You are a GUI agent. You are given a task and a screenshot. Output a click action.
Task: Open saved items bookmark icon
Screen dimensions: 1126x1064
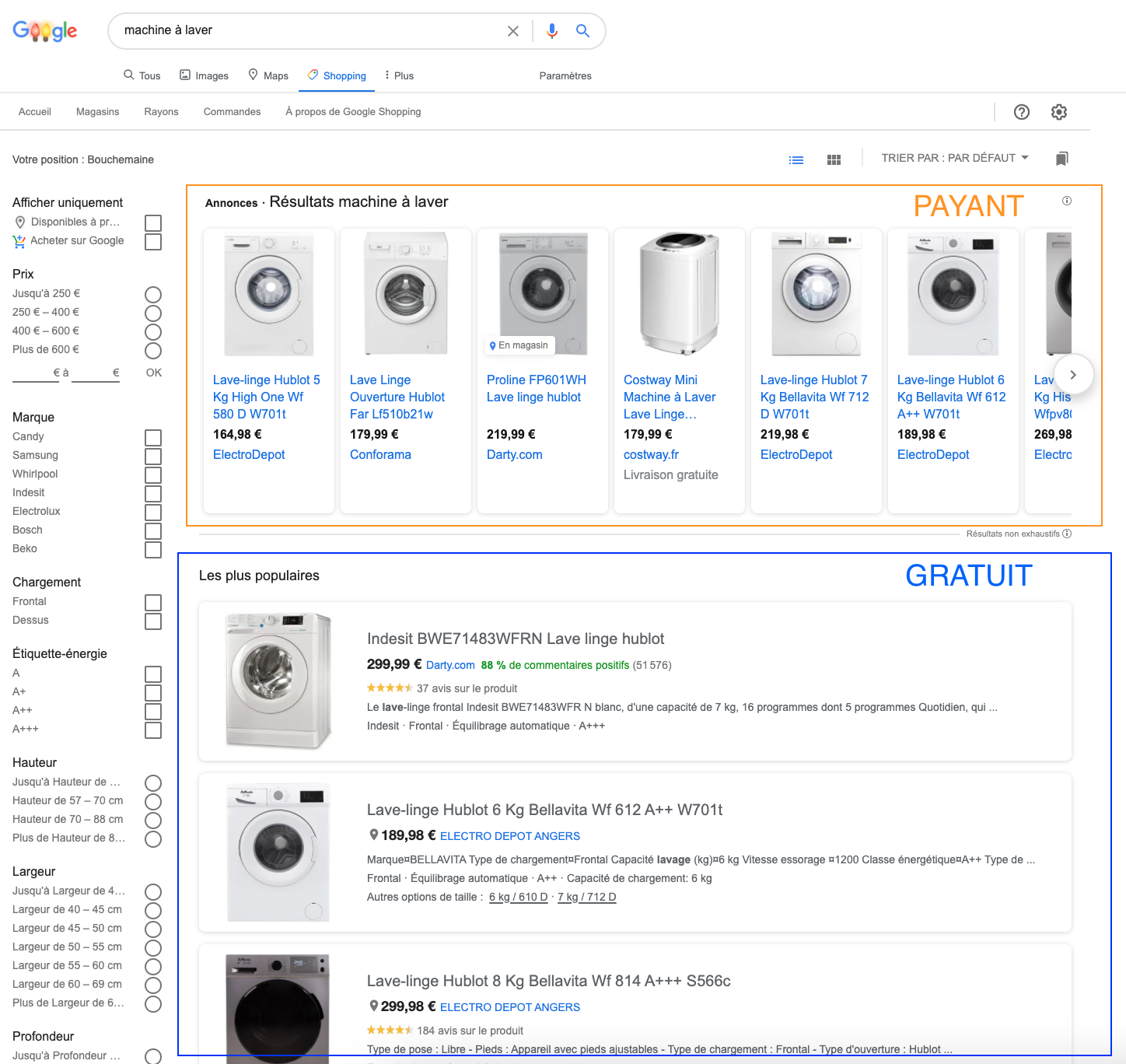(1062, 159)
